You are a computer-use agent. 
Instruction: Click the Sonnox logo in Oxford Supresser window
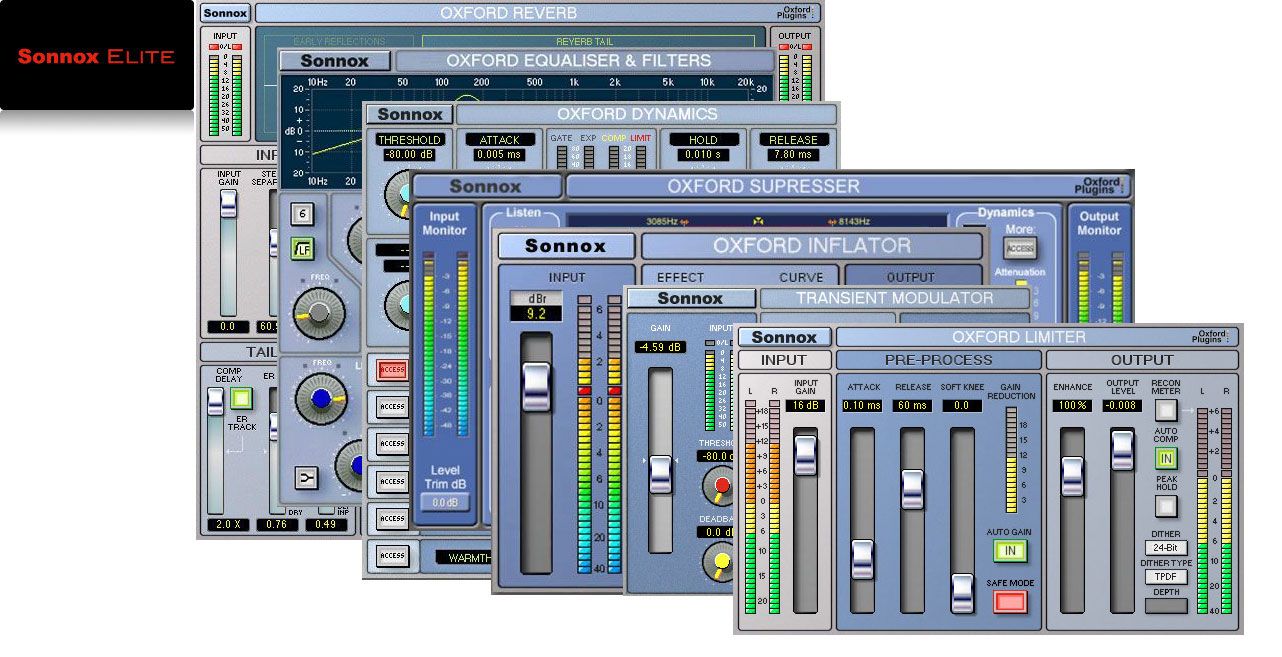[487, 186]
